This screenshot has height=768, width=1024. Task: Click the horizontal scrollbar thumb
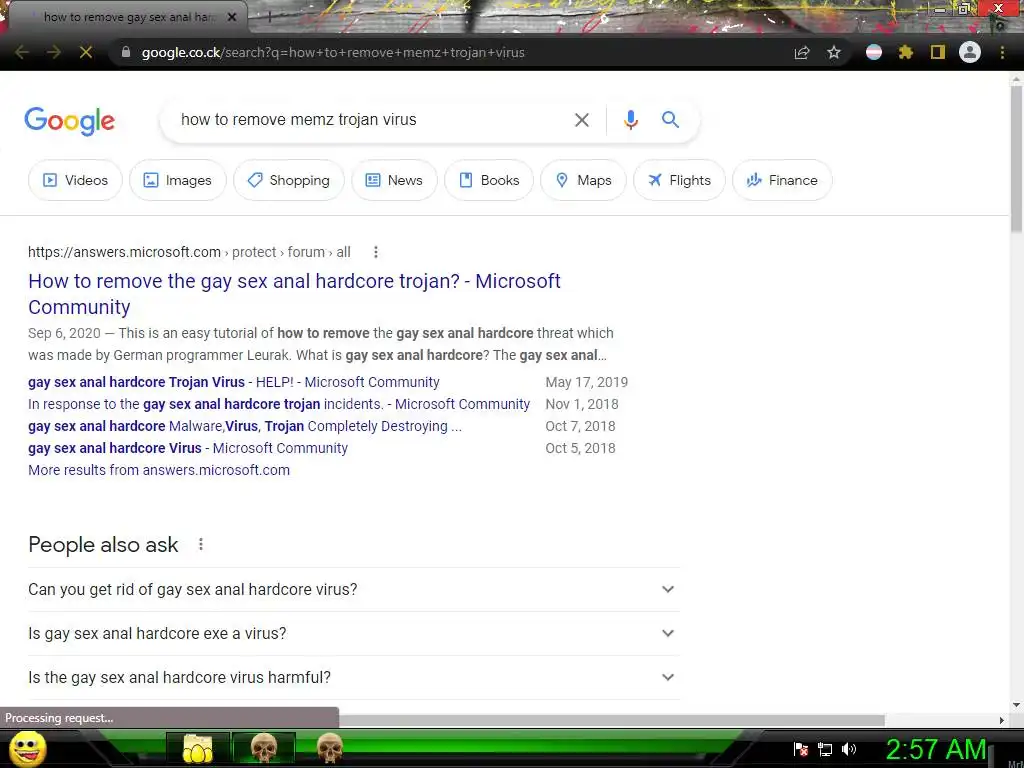coord(612,720)
